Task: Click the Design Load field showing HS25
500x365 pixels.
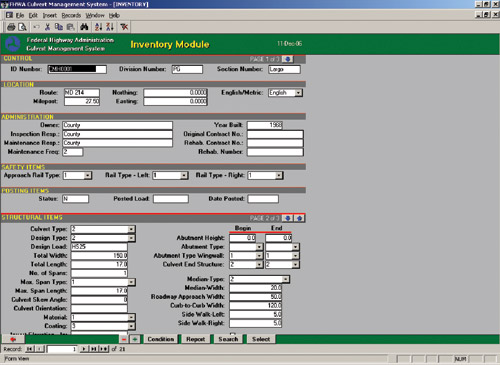Action: pyautogui.click(x=99, y=247)
